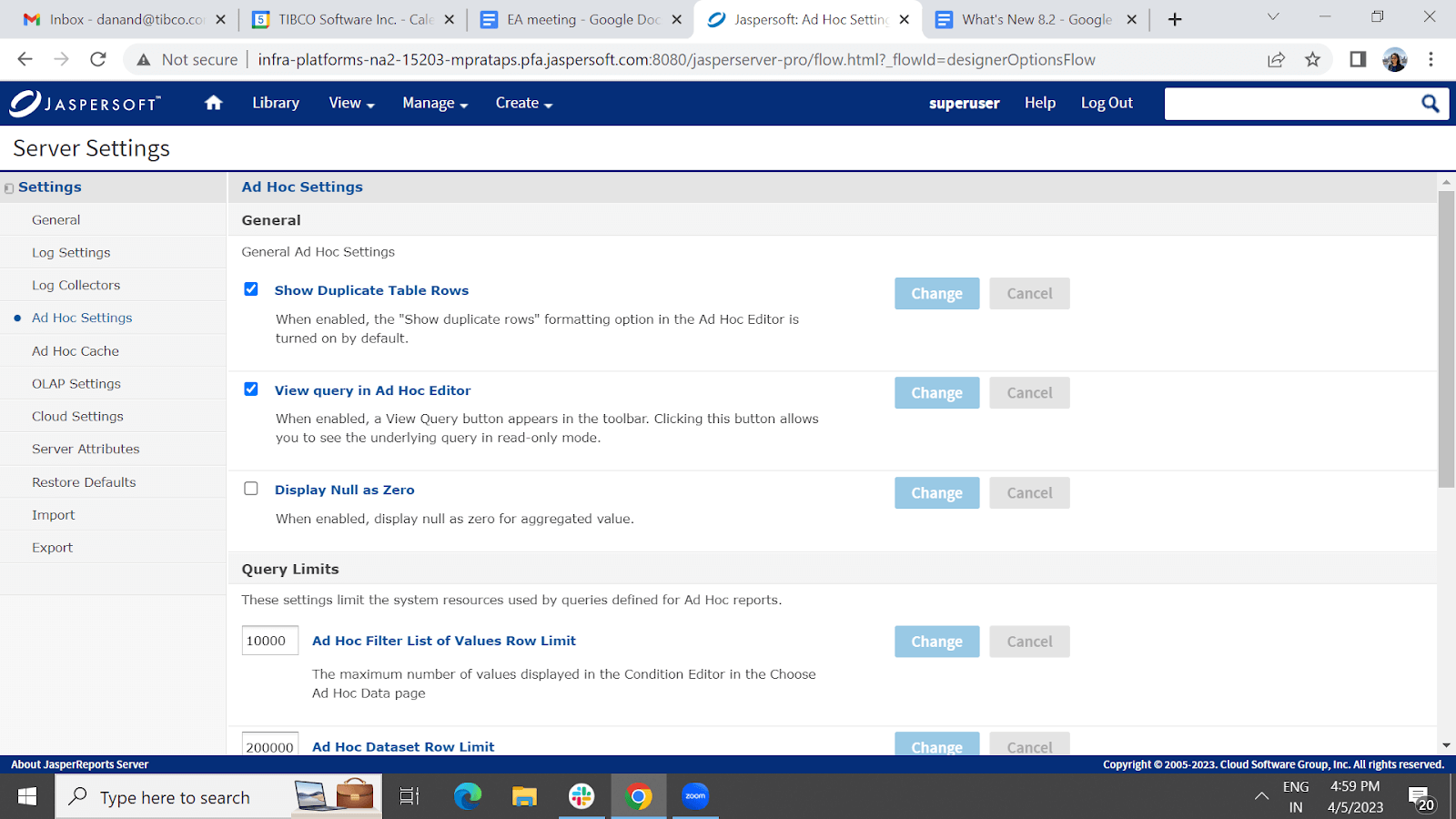The image size is (1456, 819).
Task: Click the Filter List Row Limit field
Action: (x=270, y=641)
